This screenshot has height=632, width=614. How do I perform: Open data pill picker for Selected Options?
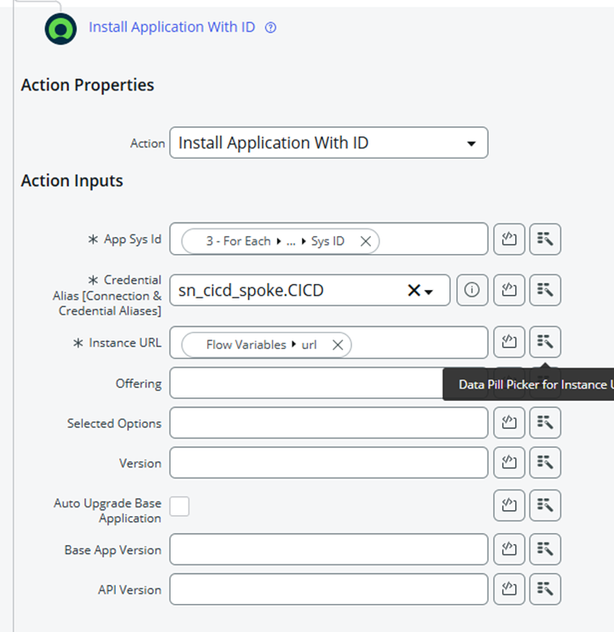[545, 423]
